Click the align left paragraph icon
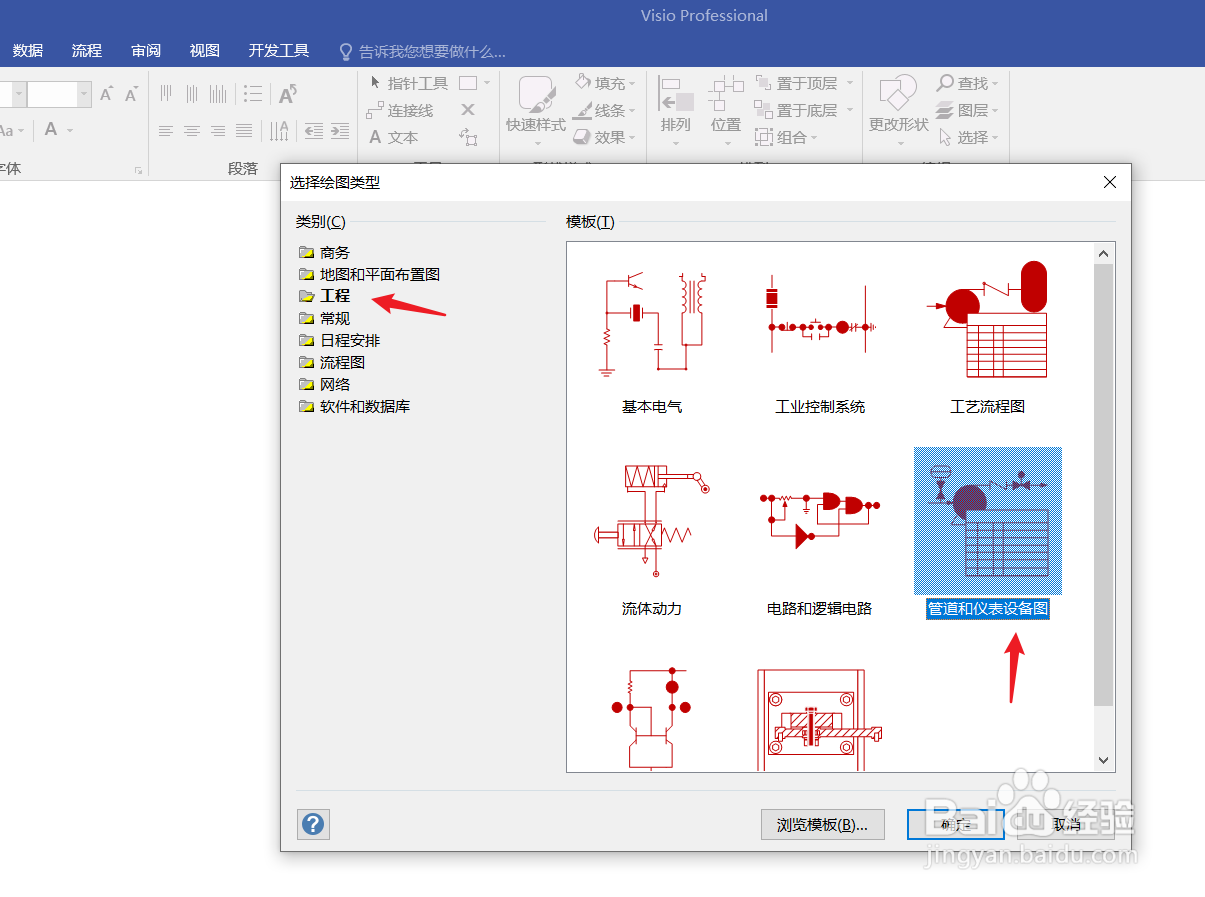The height and width of the screenshot is (897, 1205). click(x=165, y=131)
